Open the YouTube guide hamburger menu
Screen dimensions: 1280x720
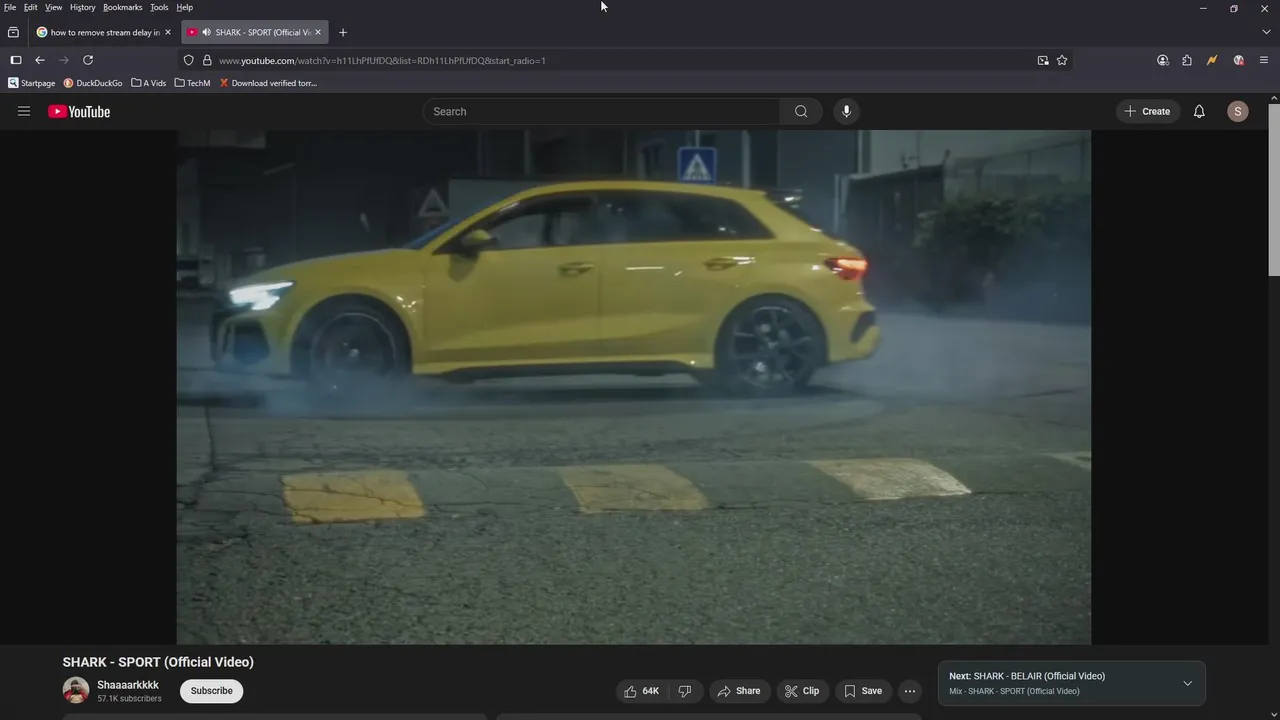pos(24,111)
